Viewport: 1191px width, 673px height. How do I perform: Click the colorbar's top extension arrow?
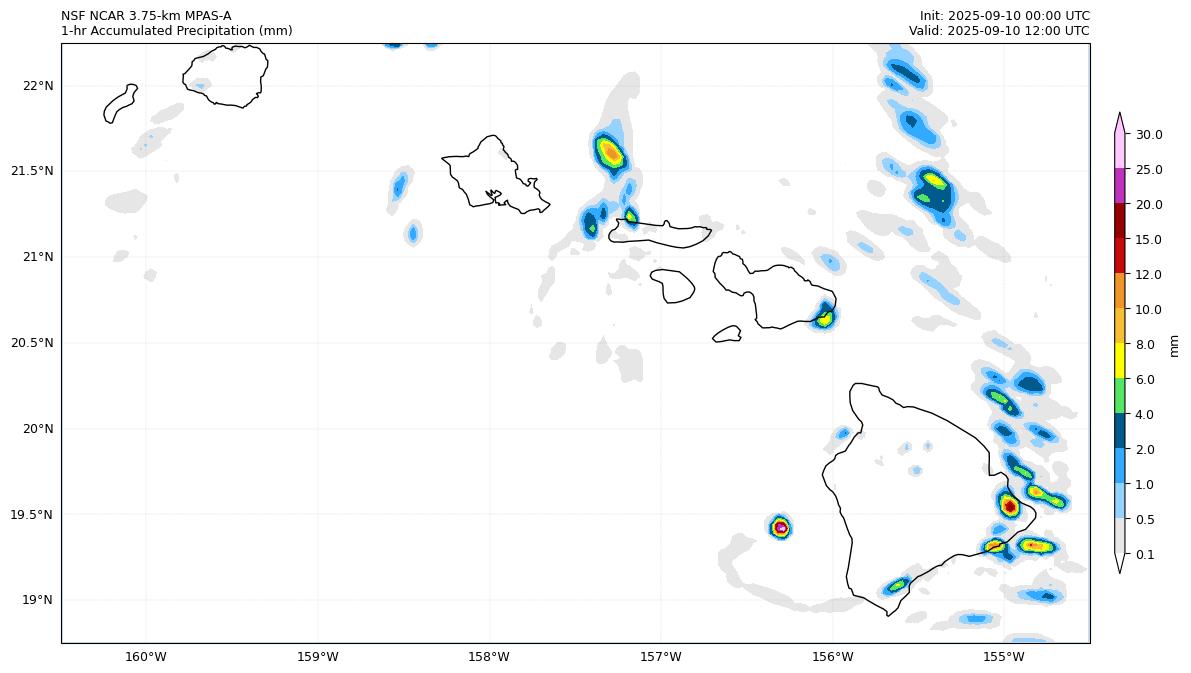point(1120,122)
